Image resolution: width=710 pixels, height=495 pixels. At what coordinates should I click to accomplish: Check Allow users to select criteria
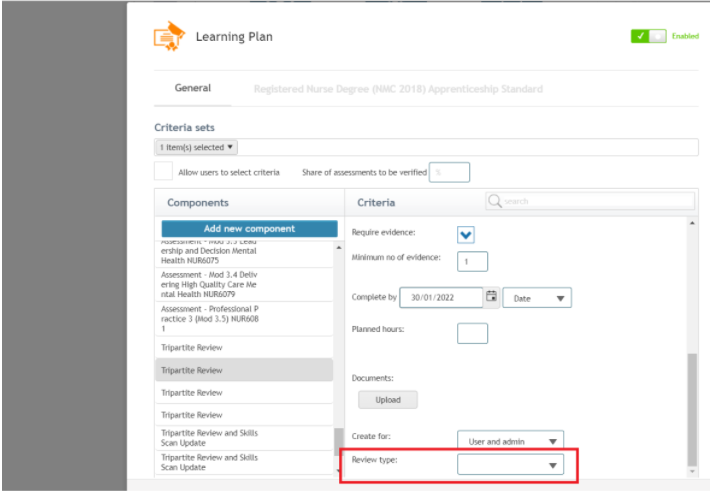(163, 171)
